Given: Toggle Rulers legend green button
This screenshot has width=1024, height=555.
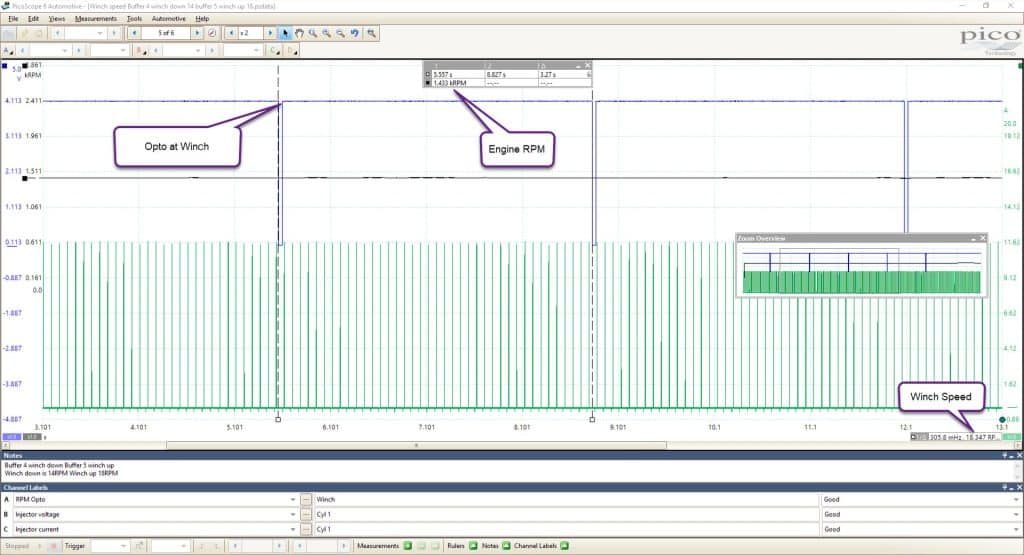Looking at the screenshot, I should (x=473, y=546).
